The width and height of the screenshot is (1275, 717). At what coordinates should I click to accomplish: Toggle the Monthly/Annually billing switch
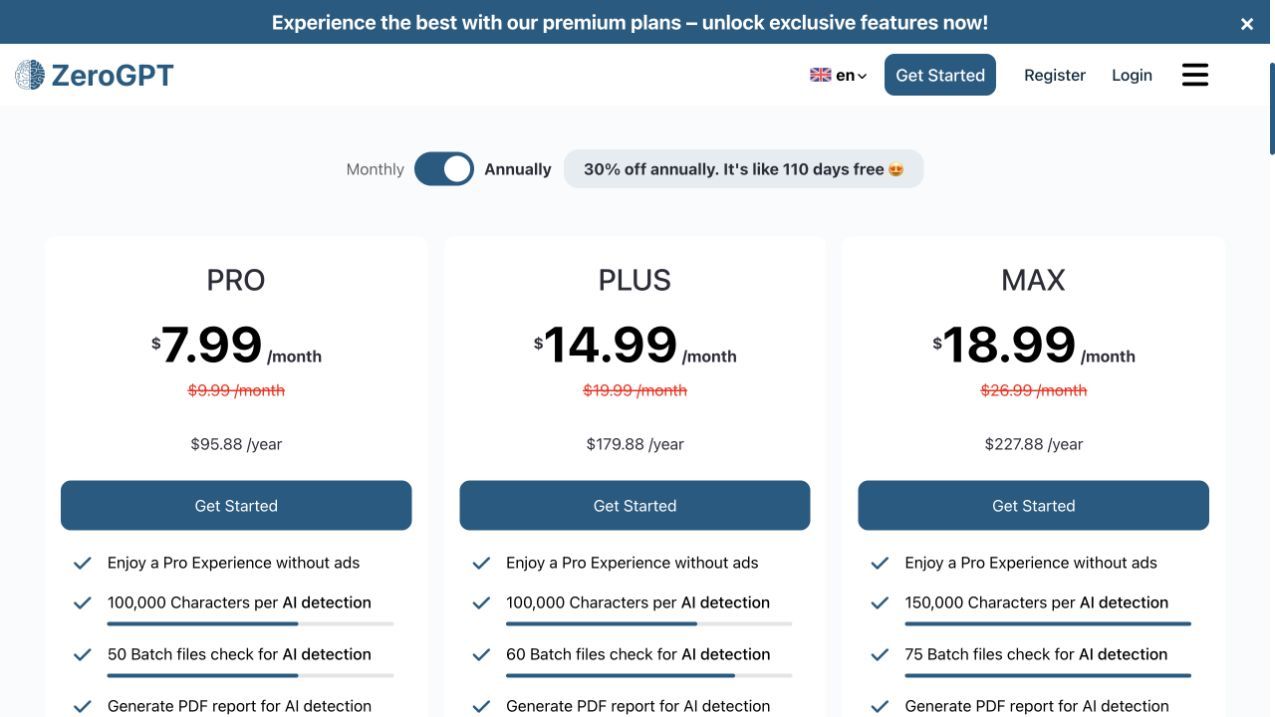tap(444, 169)
